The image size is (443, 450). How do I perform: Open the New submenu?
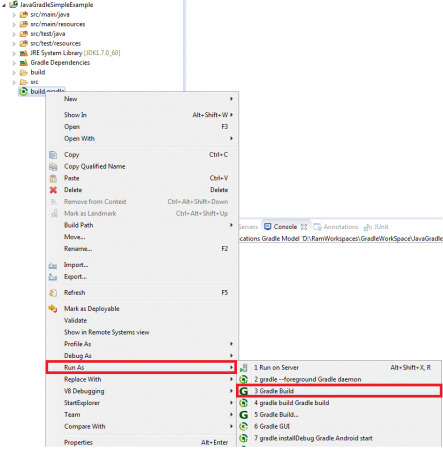pos(142,99)
